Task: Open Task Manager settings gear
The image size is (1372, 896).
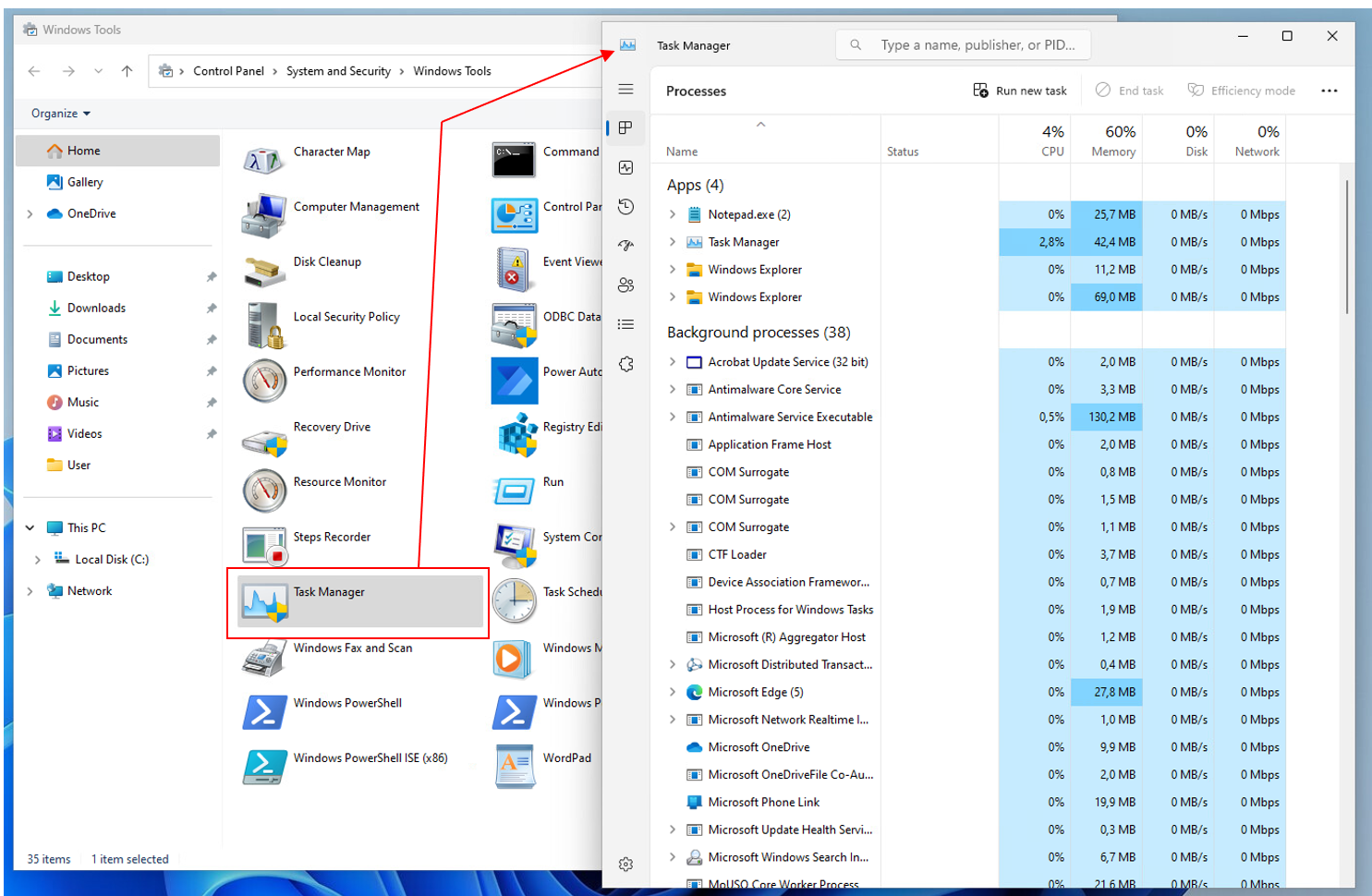Action: (x=625, y=865)
